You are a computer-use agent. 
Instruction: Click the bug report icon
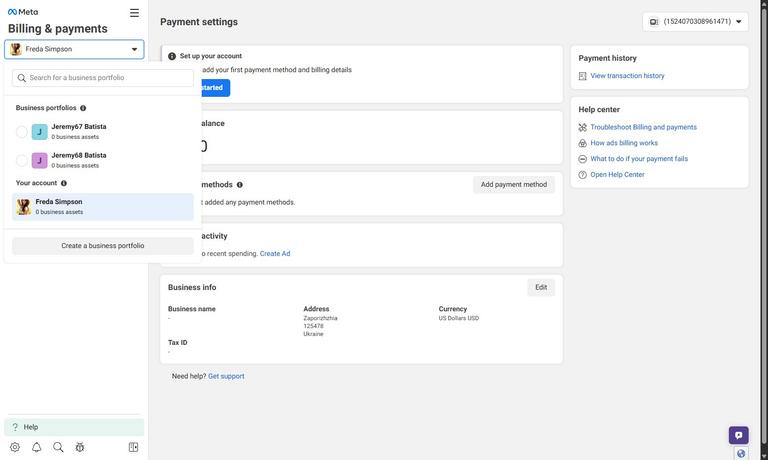[80, 447]
